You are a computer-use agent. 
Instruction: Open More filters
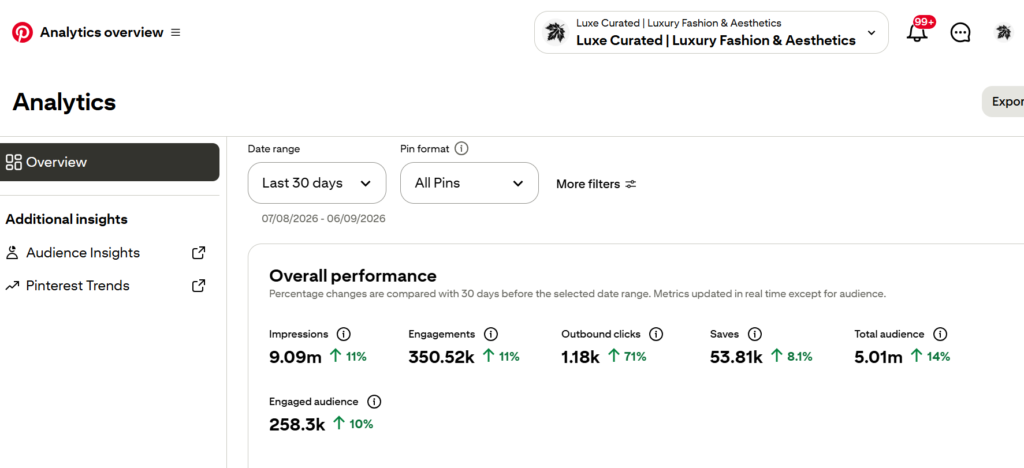596,184
